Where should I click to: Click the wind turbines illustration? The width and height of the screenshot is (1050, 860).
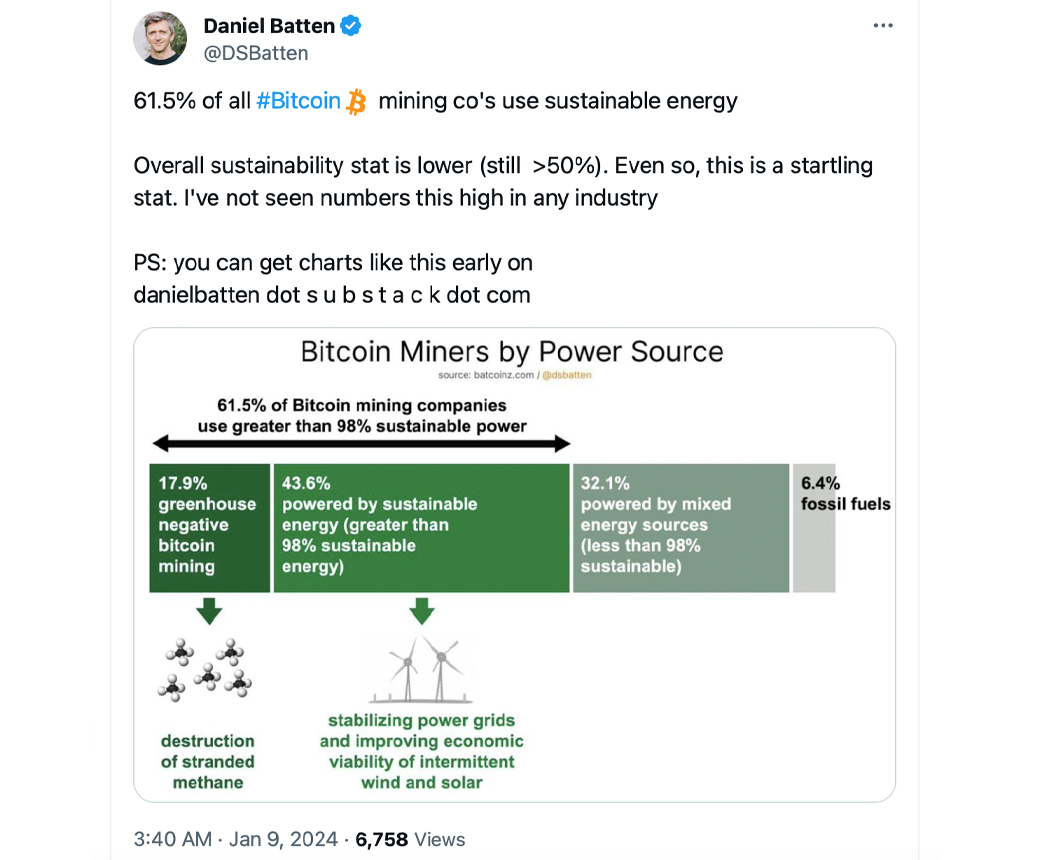[x=422, y=668]
